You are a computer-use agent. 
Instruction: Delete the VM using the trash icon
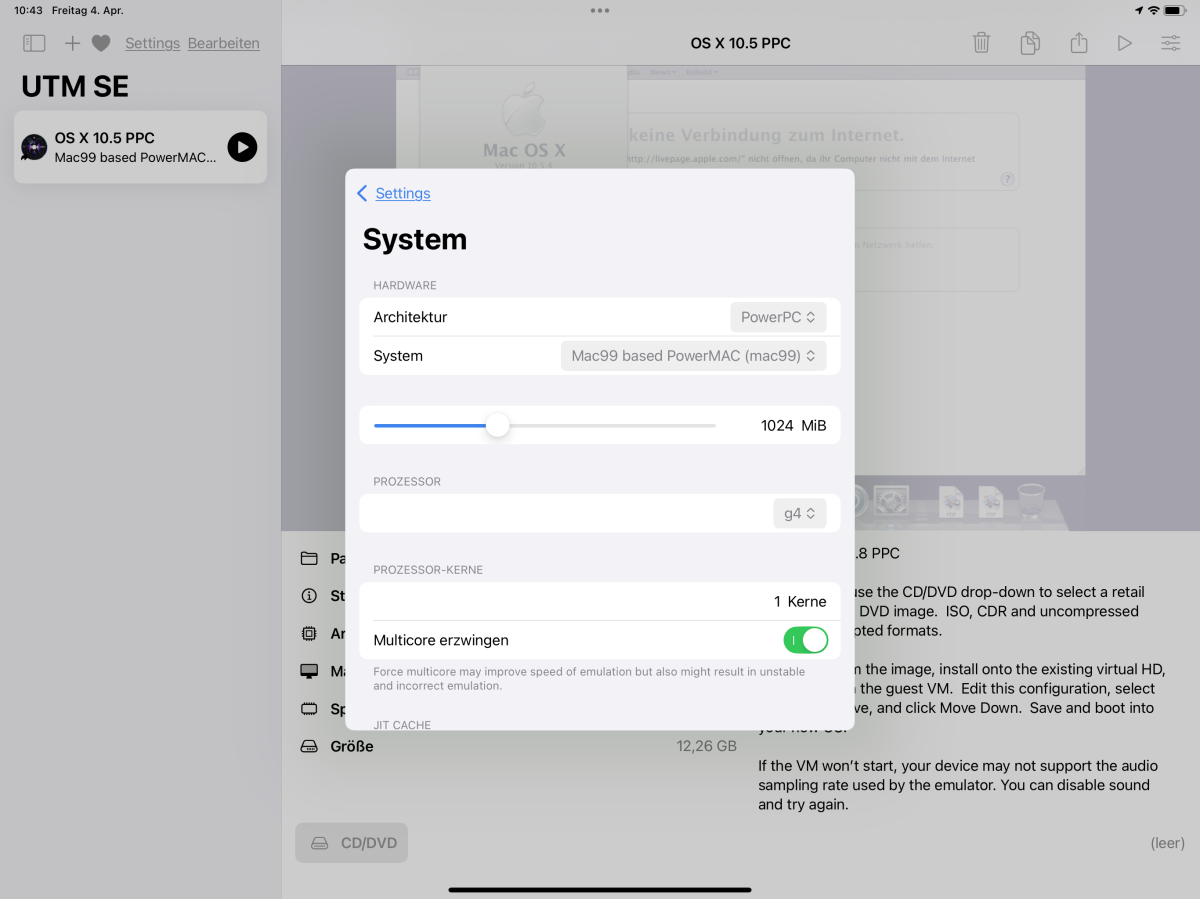[981, 43]
